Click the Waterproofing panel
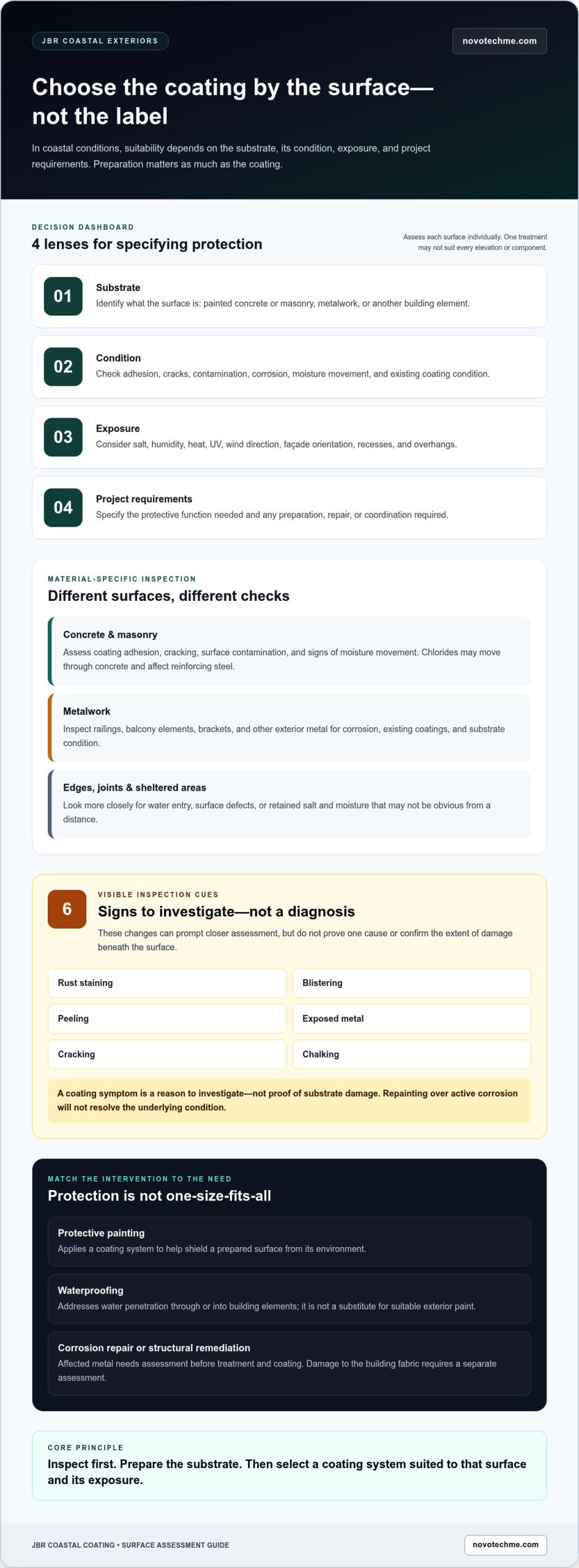579x1568 pixels. [x=289, y=1298]
